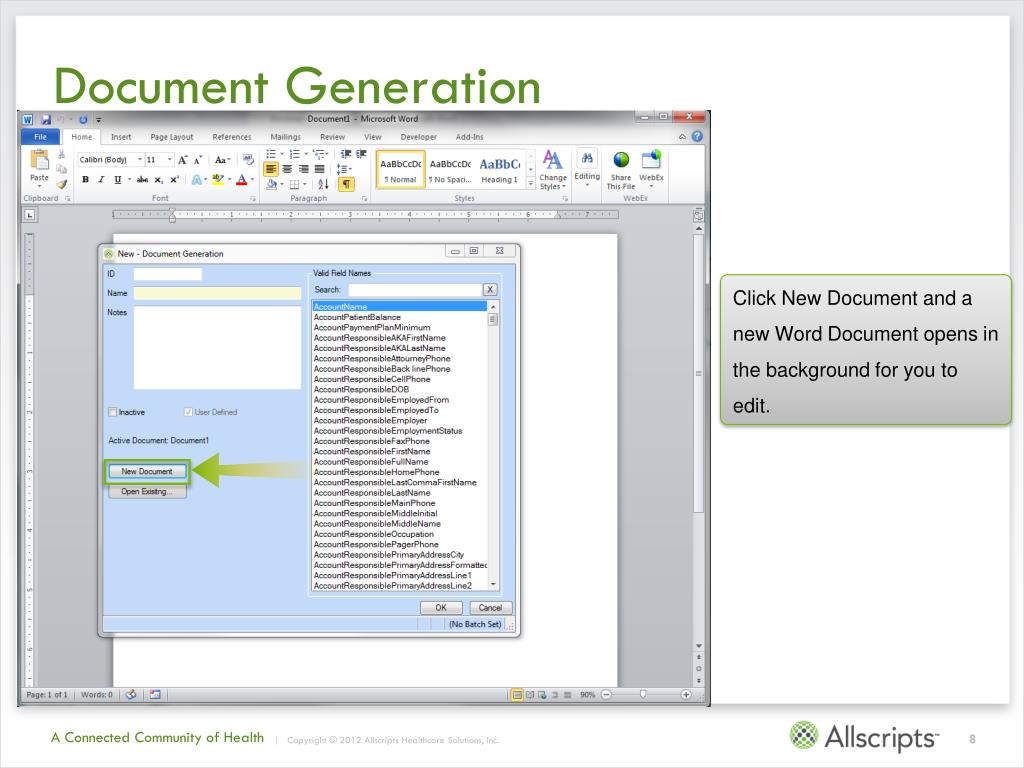Decrease the paragraph indent
This screenshot has height=768, width=1024.
coord(346,154)
